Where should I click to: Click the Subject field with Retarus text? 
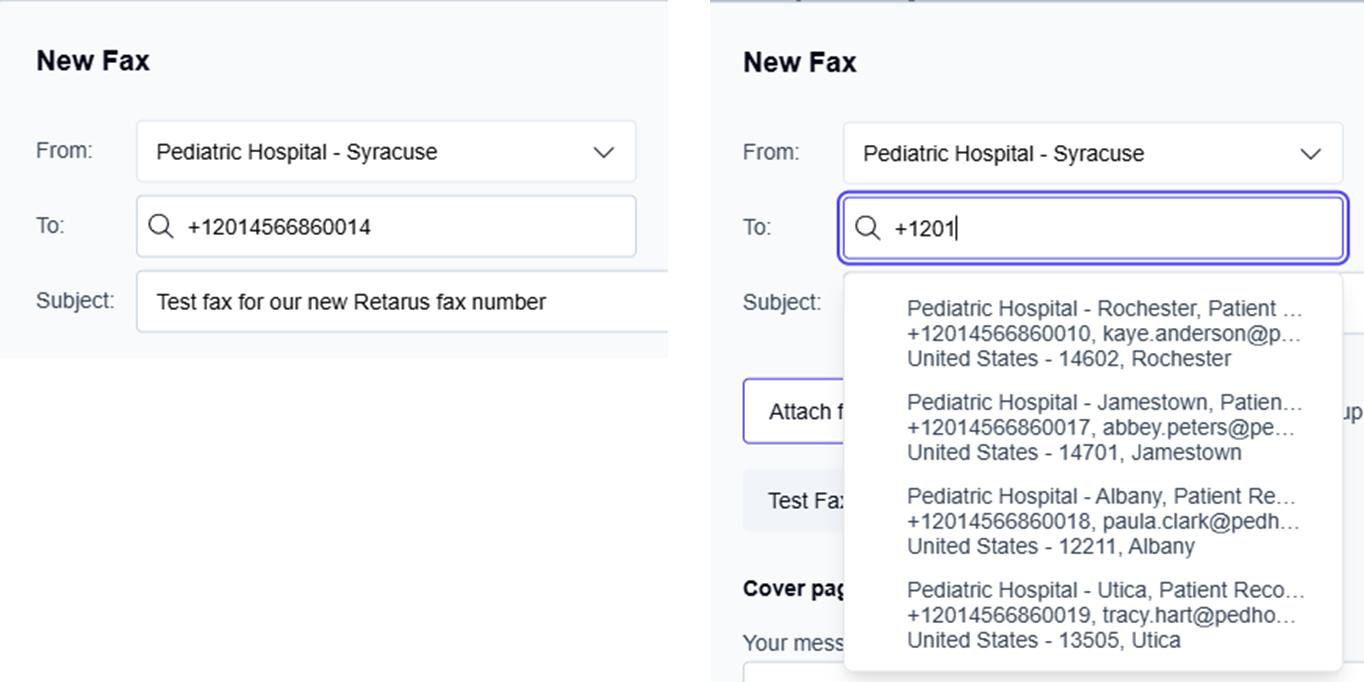tap(400, 301)
